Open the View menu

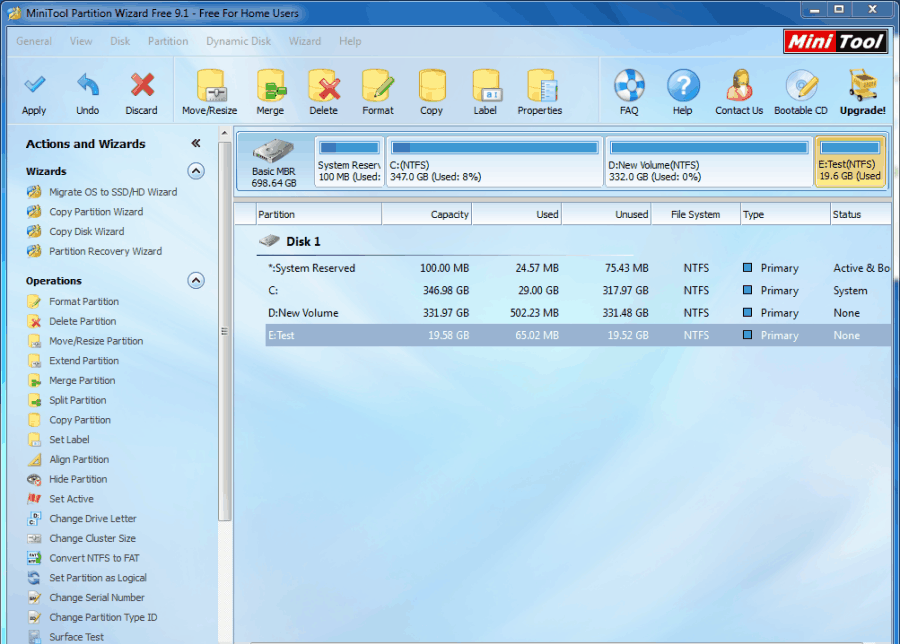(x=81, y=41)
